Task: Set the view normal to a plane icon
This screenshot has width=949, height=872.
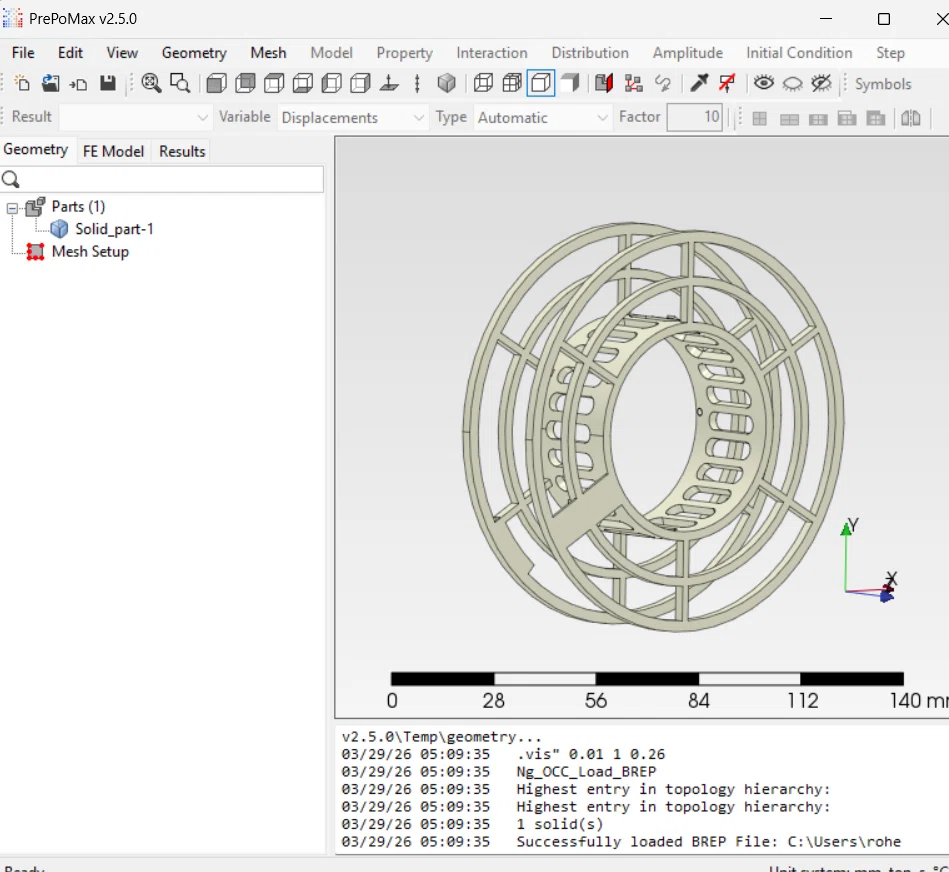Action: pyautogui.click(x=389, y=83)
